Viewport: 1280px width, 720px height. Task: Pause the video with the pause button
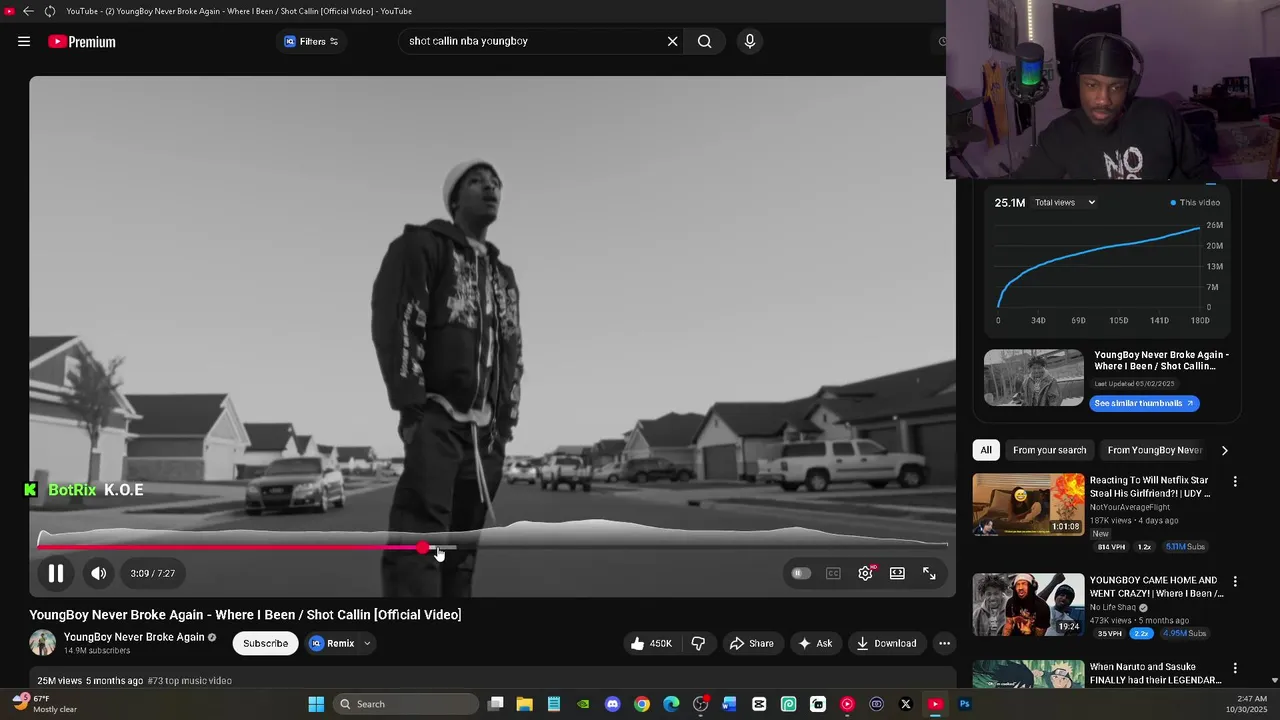pyautogui.click(x=56, y=573)
